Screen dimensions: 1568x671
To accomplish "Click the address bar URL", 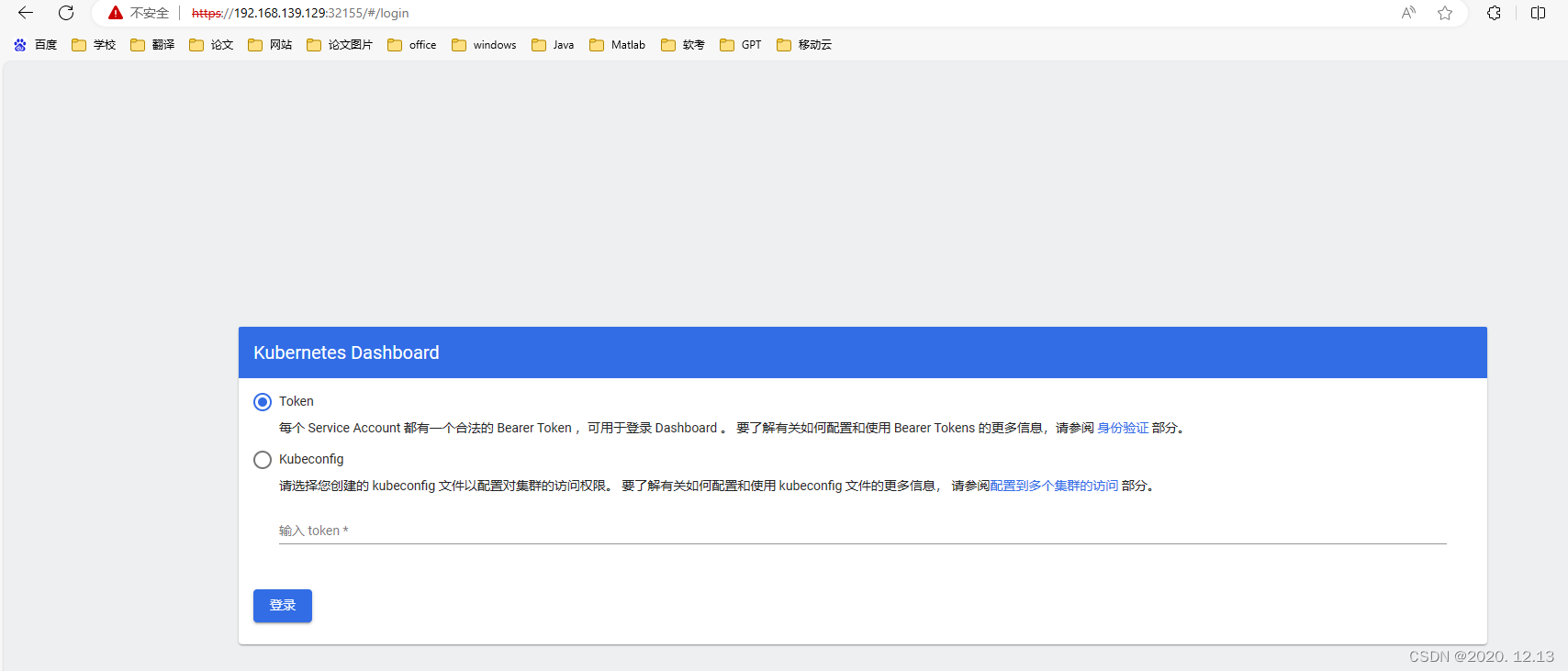I will pyautogui.click(x=300, y=13).
